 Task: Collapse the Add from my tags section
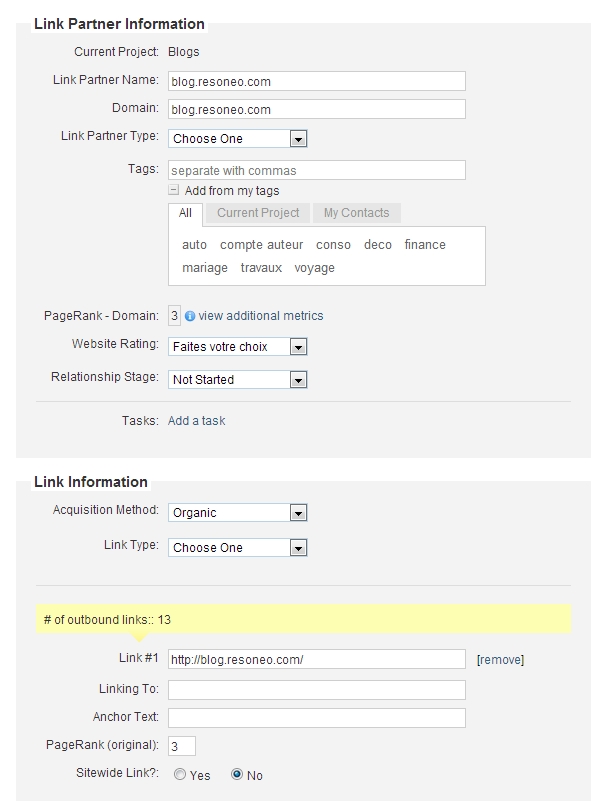coord(174,190)
